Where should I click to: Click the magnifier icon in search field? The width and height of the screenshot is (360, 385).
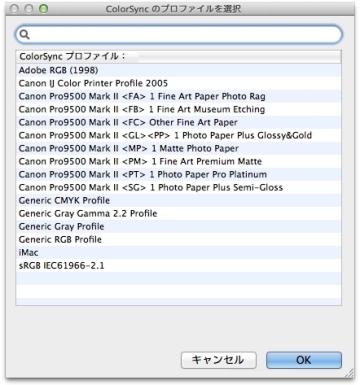click(24, 34)
